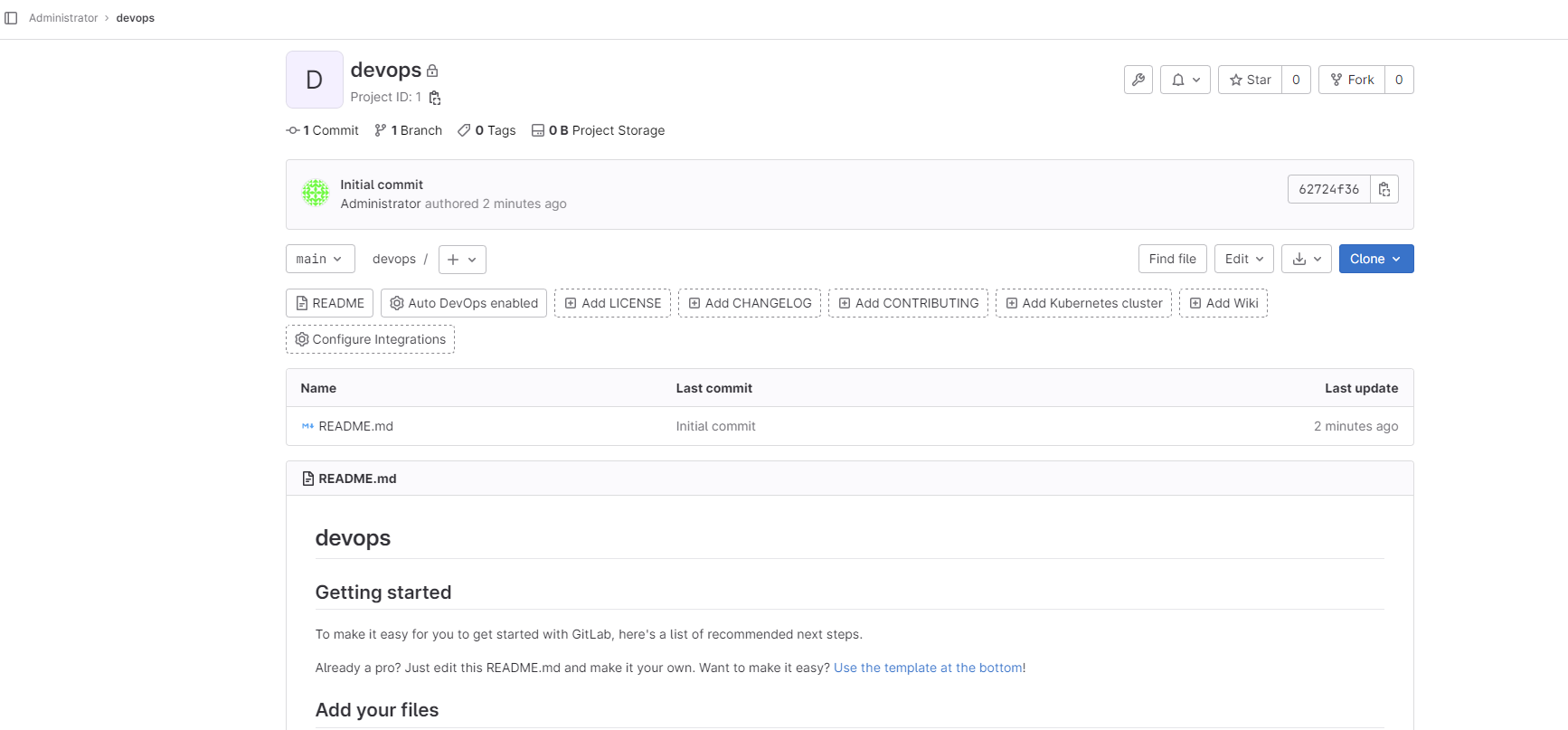Copy the commit SHA 62724f36

point(1384,189)
